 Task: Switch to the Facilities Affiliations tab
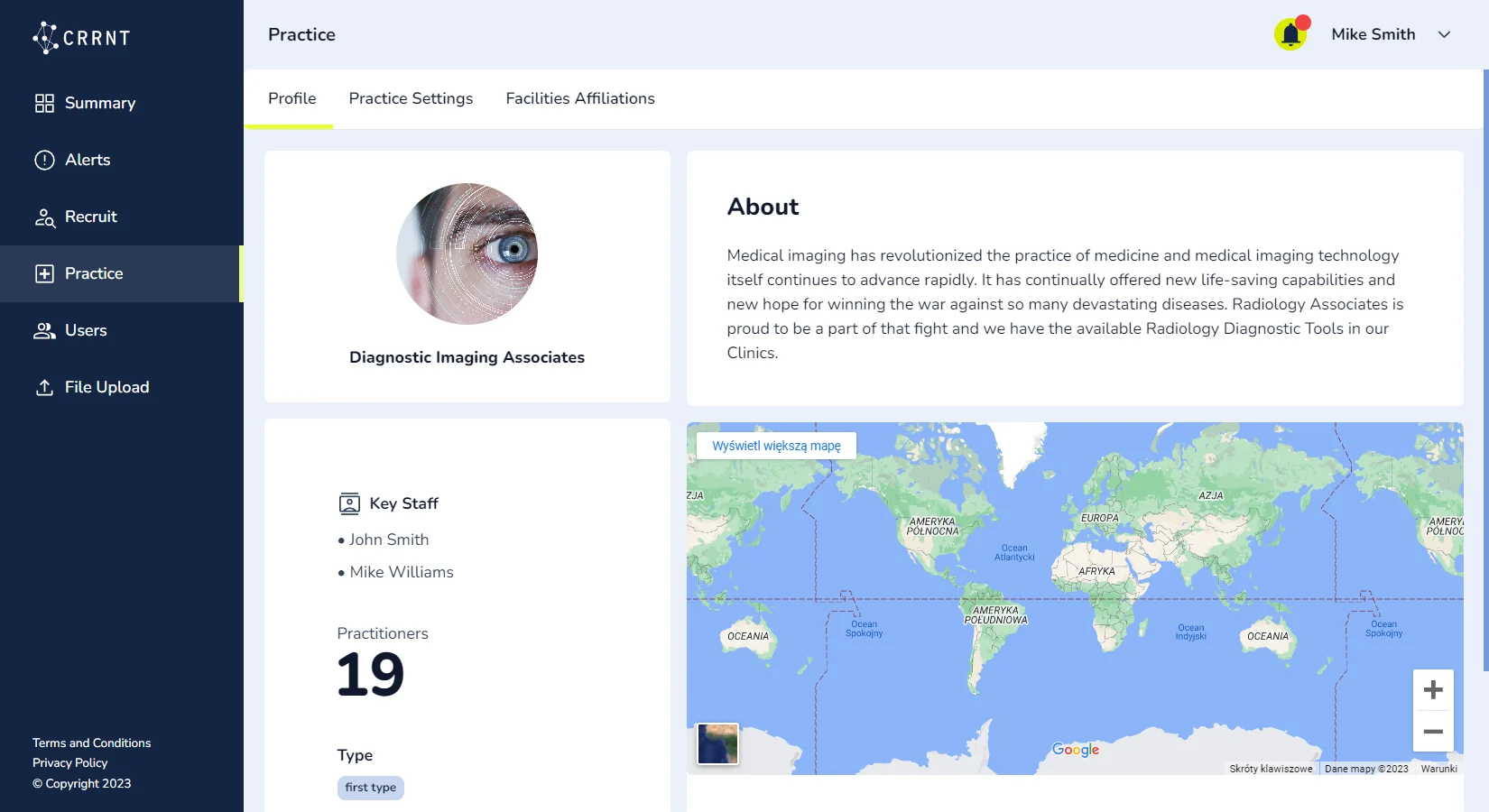(580, 98)
